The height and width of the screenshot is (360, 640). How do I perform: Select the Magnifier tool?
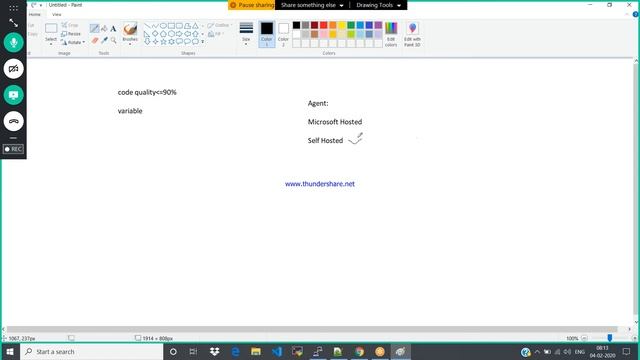pos(113,40)
